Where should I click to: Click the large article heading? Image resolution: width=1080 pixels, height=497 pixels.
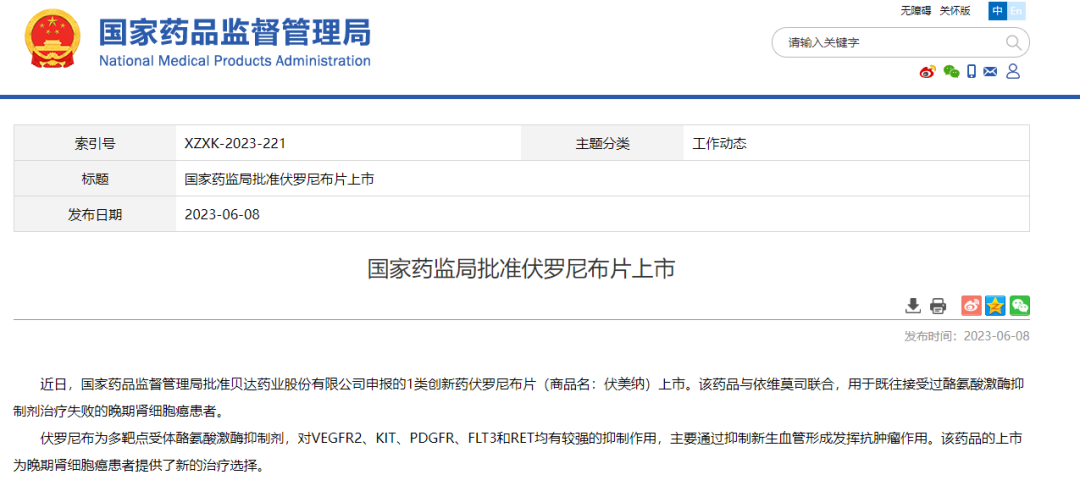[521, 269]
